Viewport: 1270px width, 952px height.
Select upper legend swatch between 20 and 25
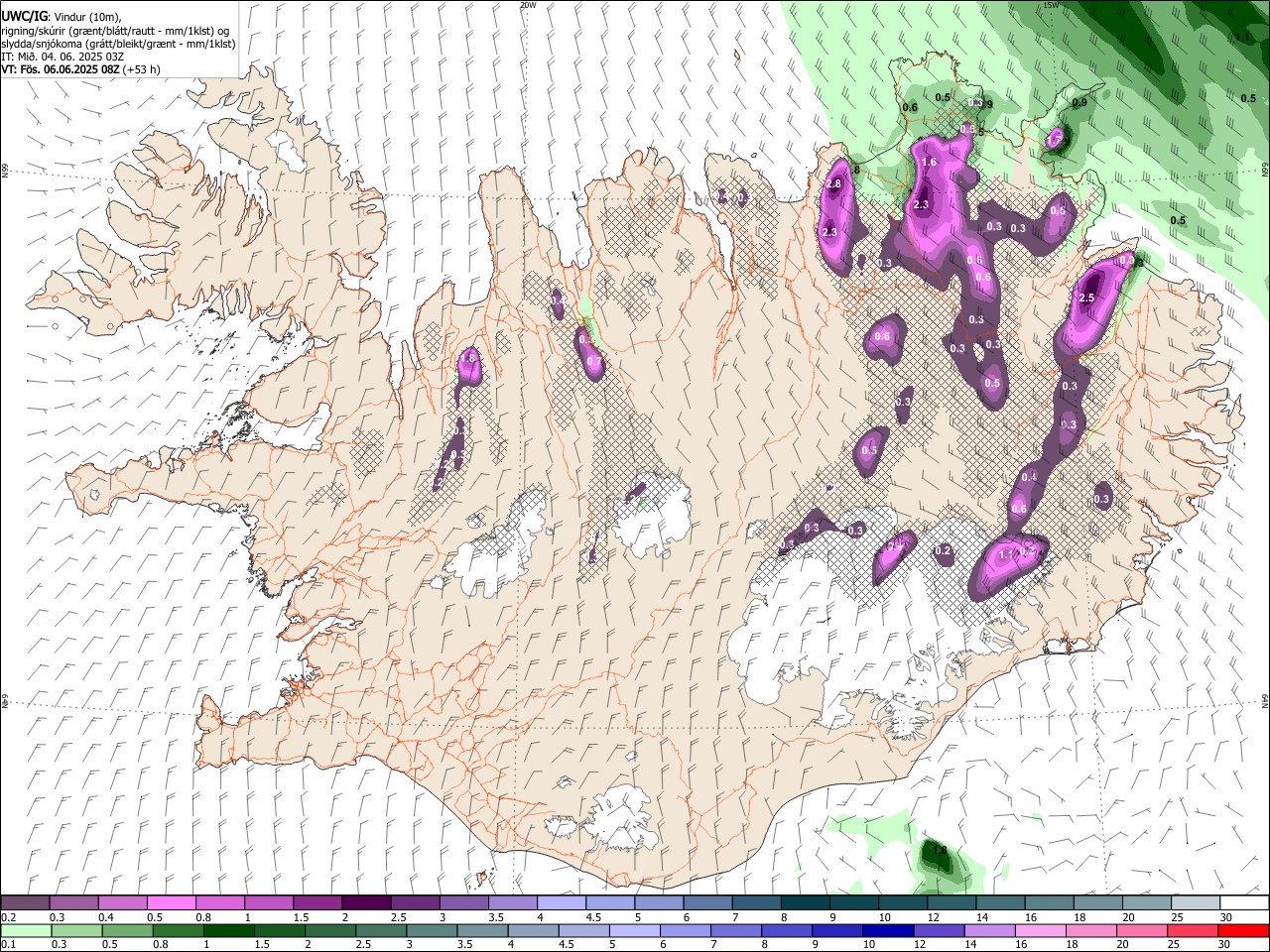pos(1146,902)
